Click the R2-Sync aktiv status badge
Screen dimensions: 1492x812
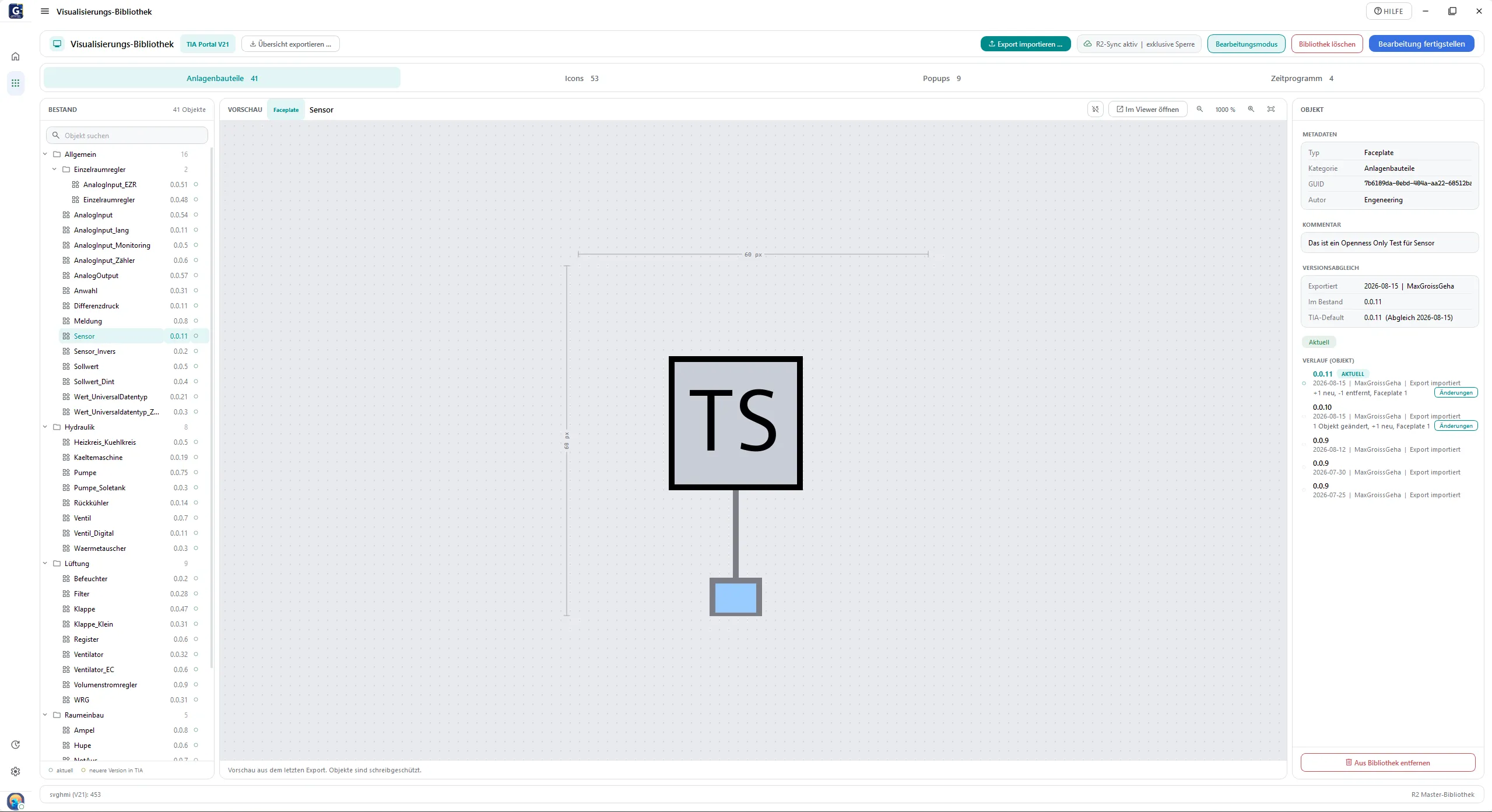[x=1139, y=44]
